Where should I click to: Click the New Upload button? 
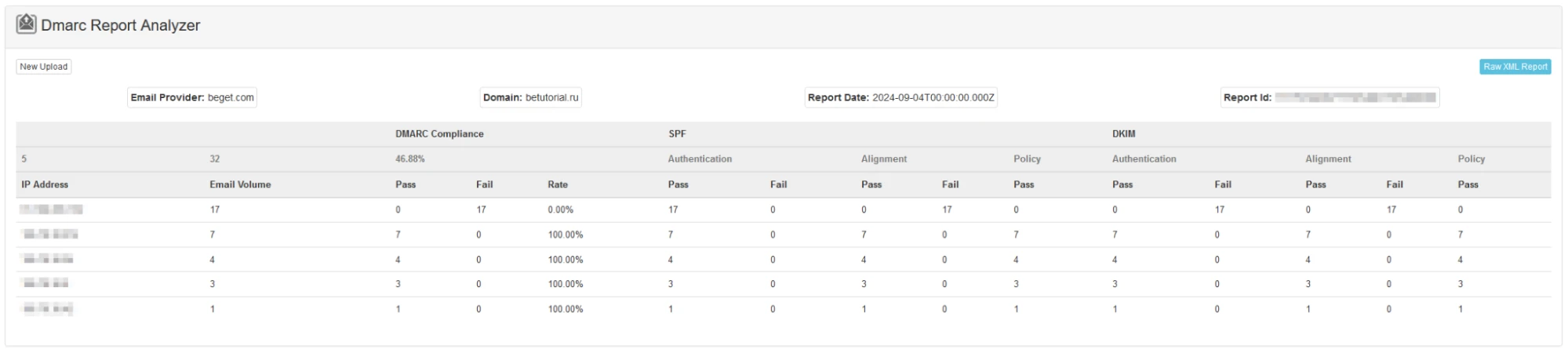[44, 67]
